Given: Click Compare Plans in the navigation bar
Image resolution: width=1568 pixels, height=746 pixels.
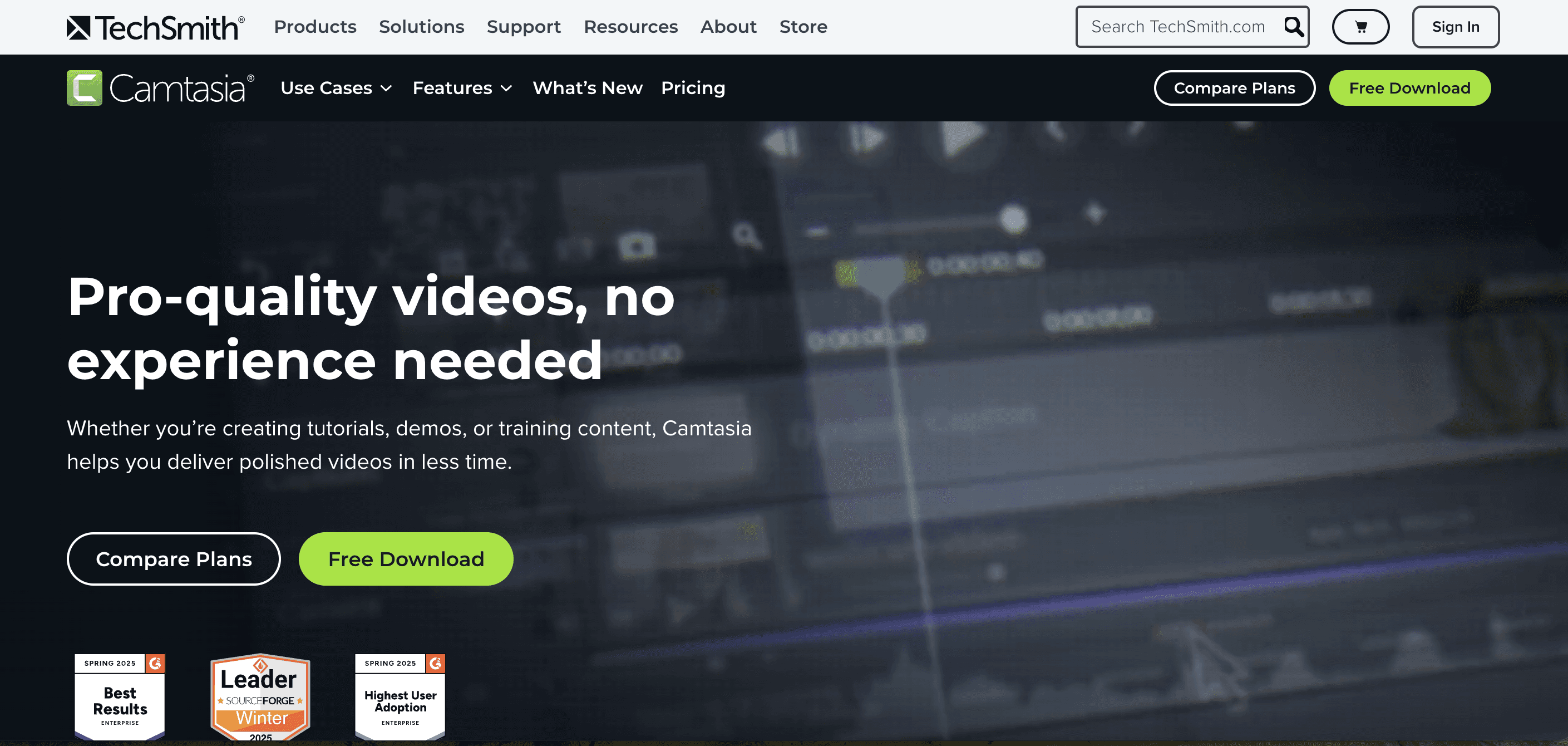Looking at the screenshot, I should tap(1234, 89).
